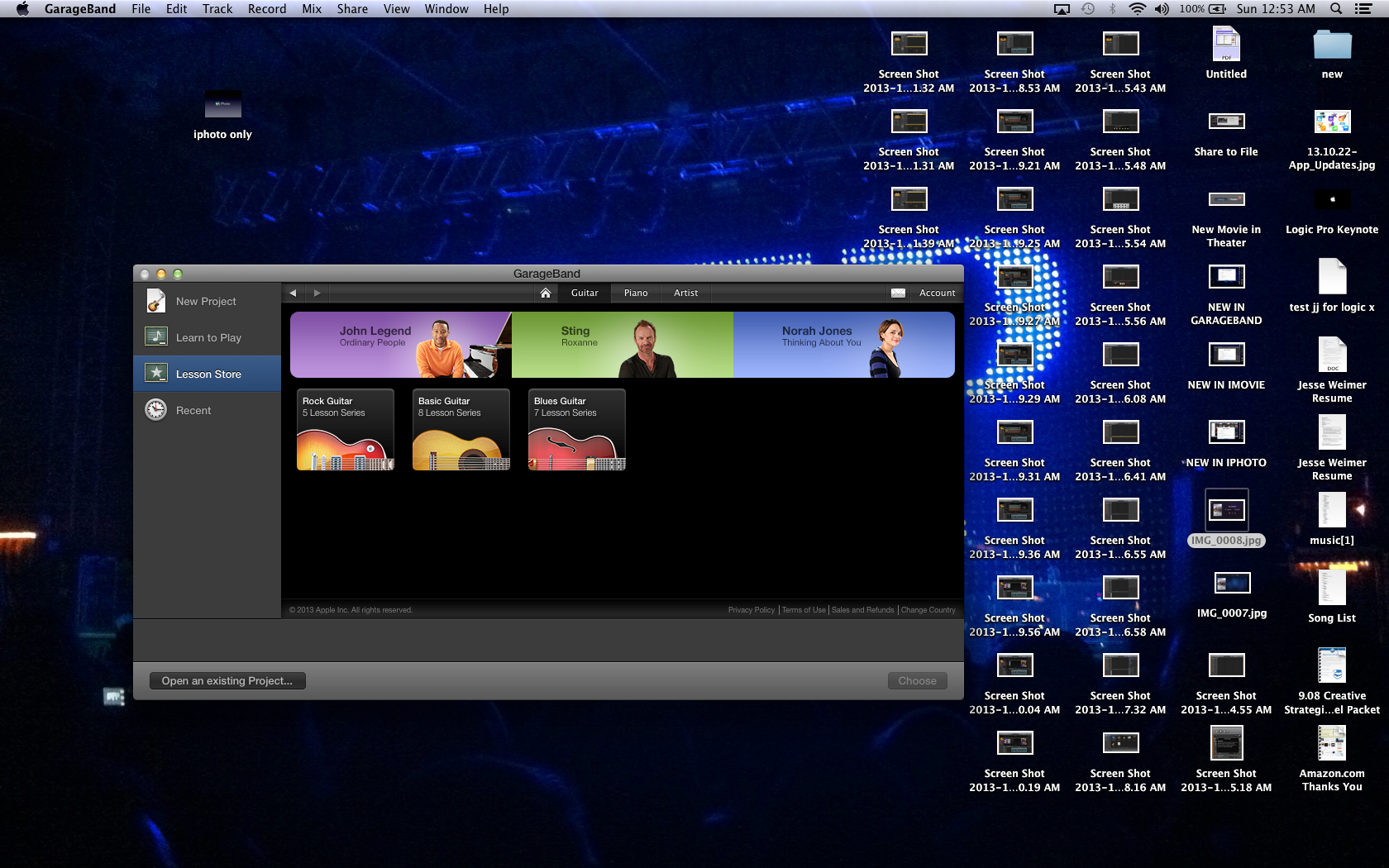Image resolution: width=1389 pixels, height=868 pixels.
Task: Click Open an existing Project button
Action: point(227,681)
